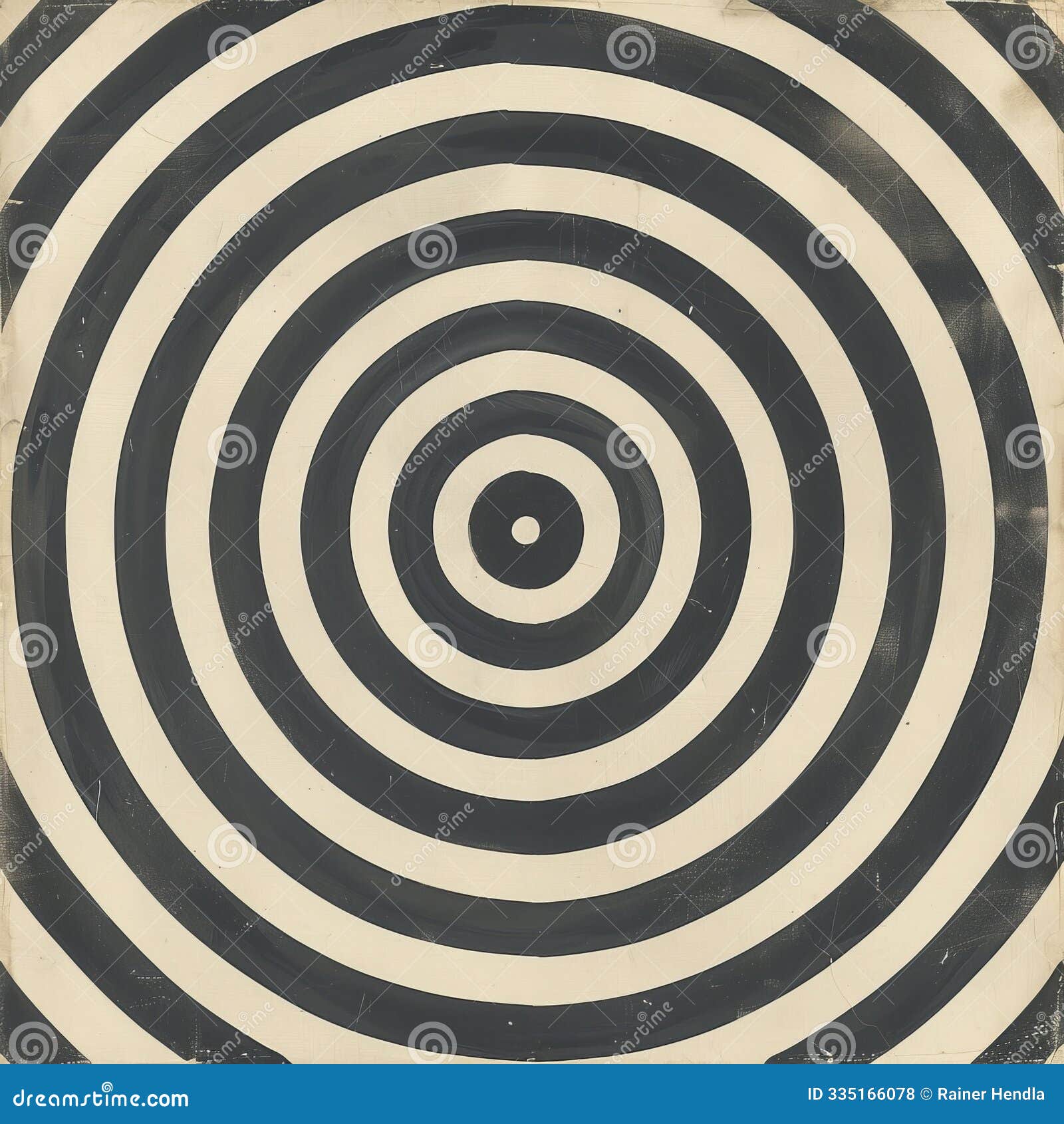Click the top edge border of the image
1064x1124 pixels.
click(x=532, y=3)
